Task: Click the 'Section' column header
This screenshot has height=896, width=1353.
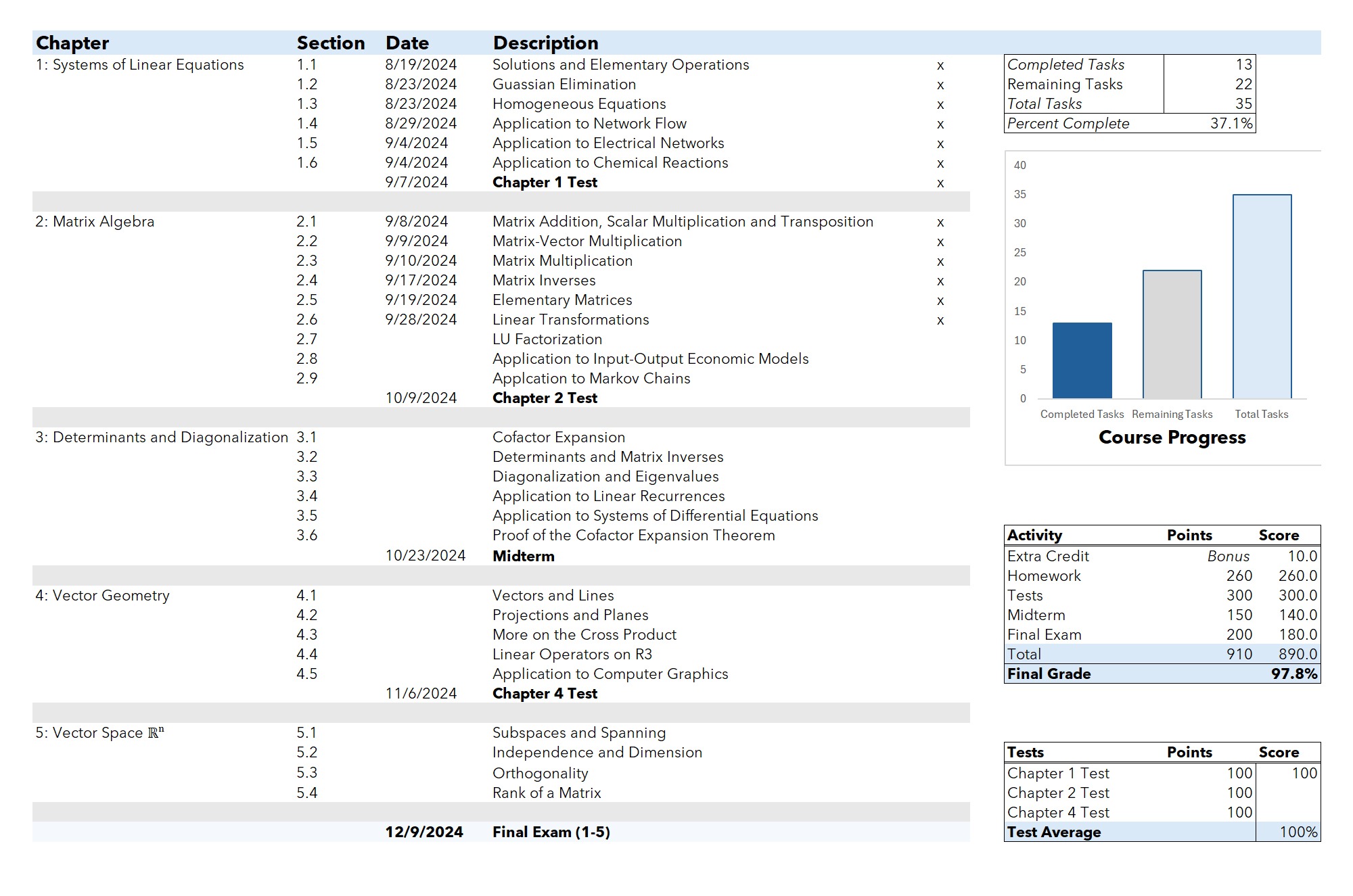Action: click(x=331, y=43)
